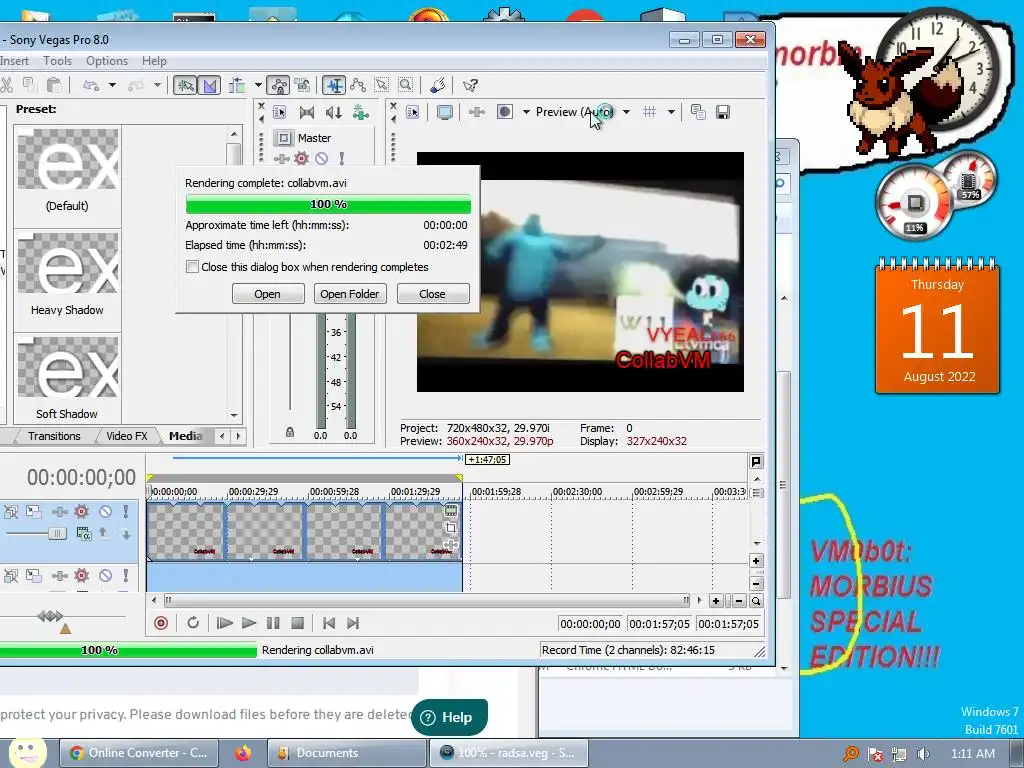Toggle Auto Ripple in the toolbar
Screen dimensions: 1024x768
237,85
